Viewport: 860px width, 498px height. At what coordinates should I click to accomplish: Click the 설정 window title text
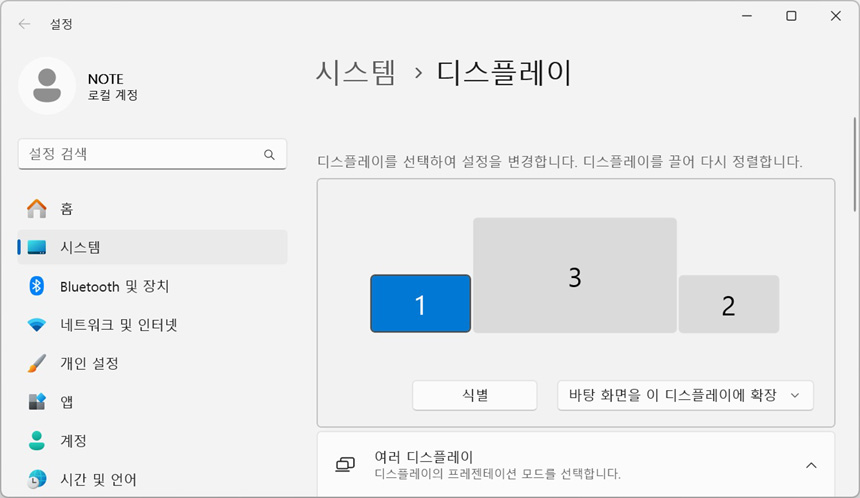tap(61, 24)
